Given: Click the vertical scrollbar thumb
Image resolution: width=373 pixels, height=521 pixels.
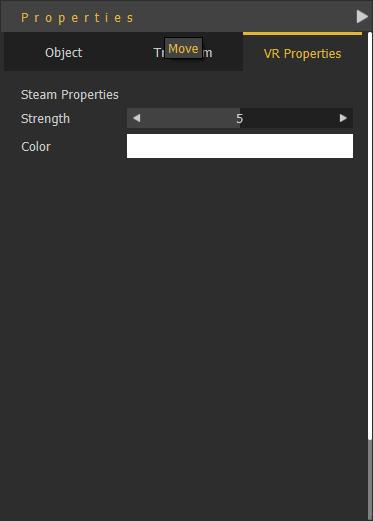Looking at the screenshot, I should (369, 236).
